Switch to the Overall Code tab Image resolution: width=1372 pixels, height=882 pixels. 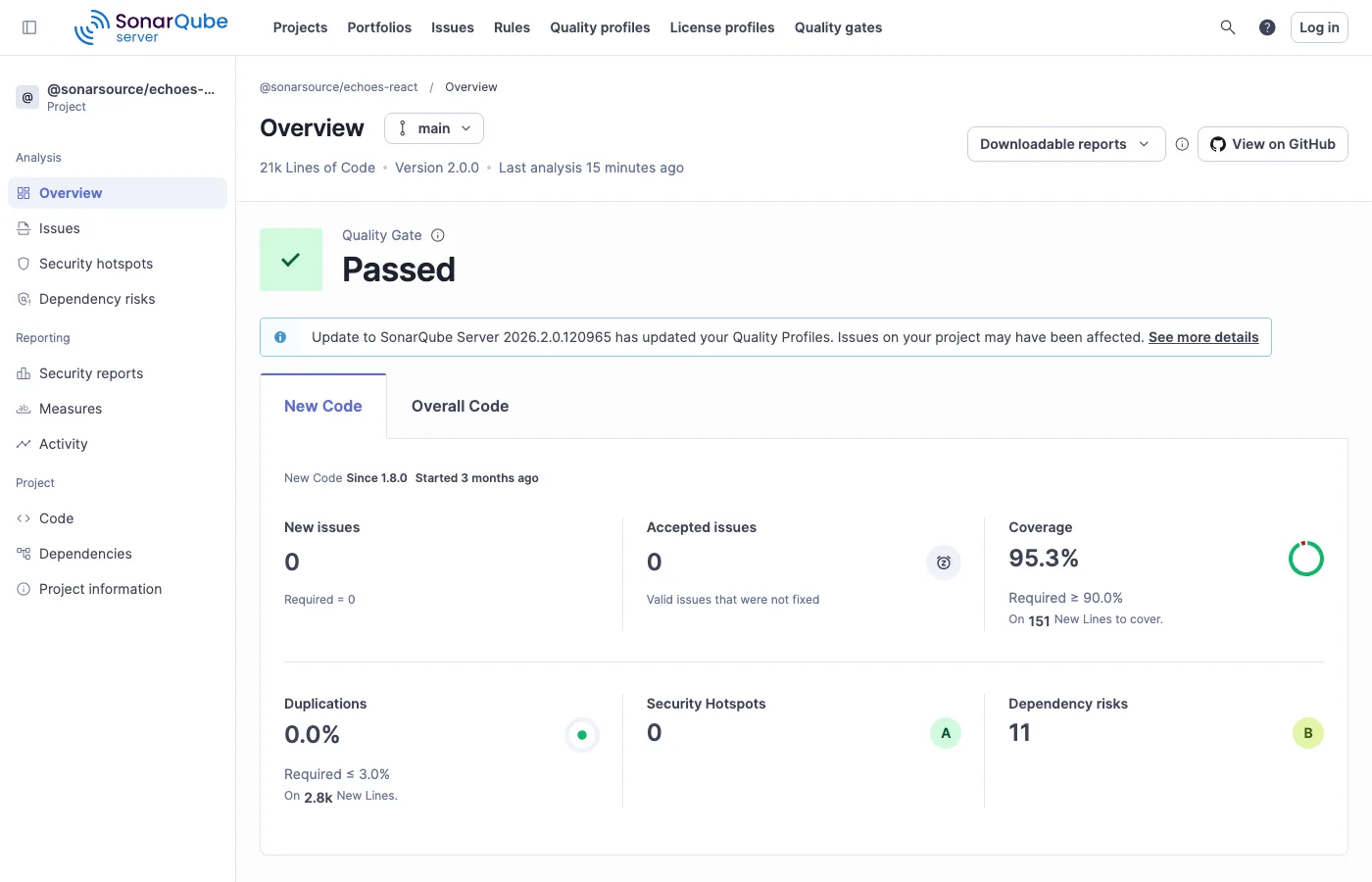click(x=460, y=406)
